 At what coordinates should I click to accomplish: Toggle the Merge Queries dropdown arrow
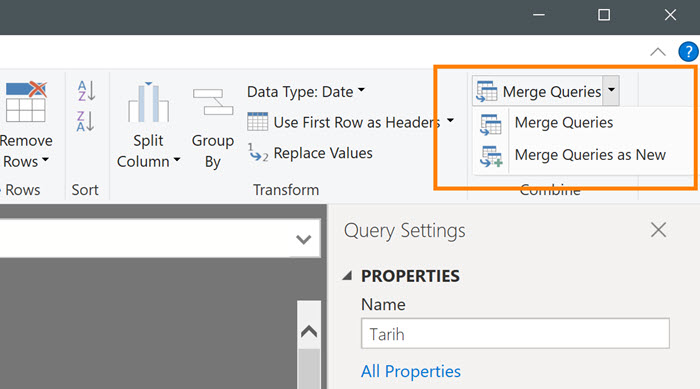tap(611, 91)
